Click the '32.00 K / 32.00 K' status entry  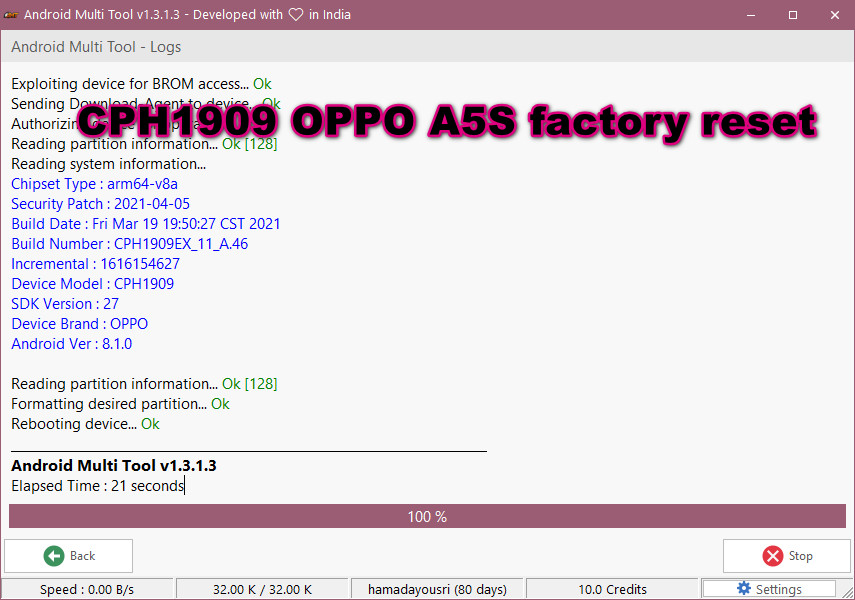click(262, 589)
